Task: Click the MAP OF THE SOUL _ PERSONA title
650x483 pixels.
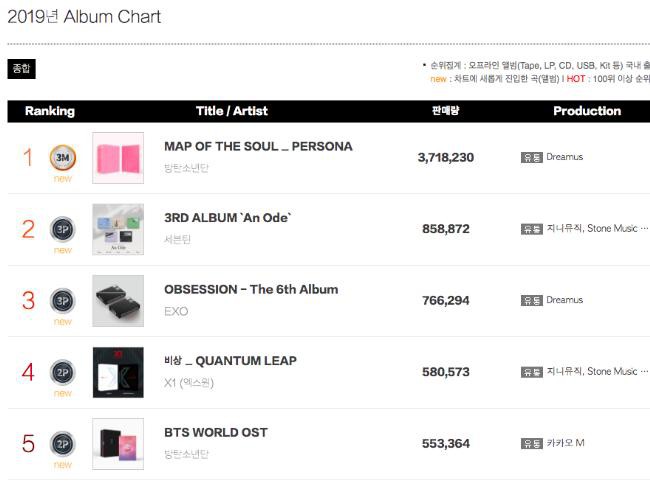Action: 258,146
